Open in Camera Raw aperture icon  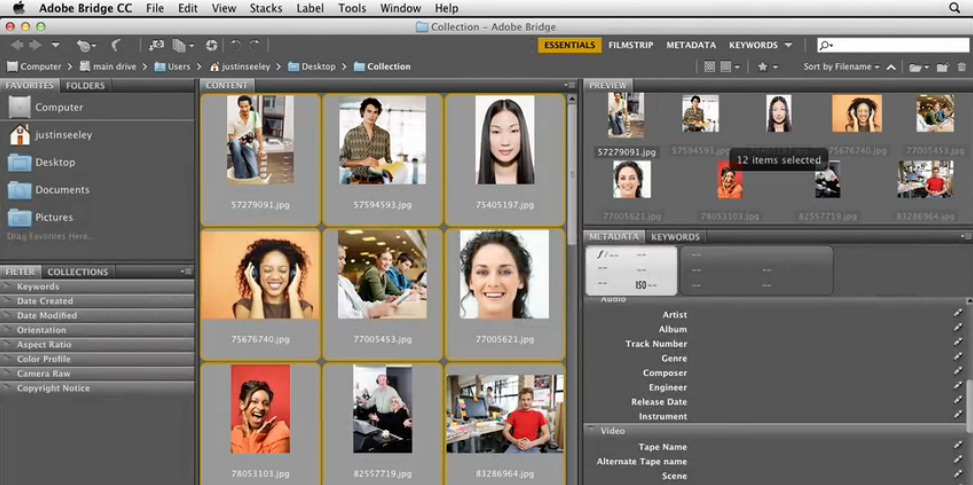pos(212,45)
